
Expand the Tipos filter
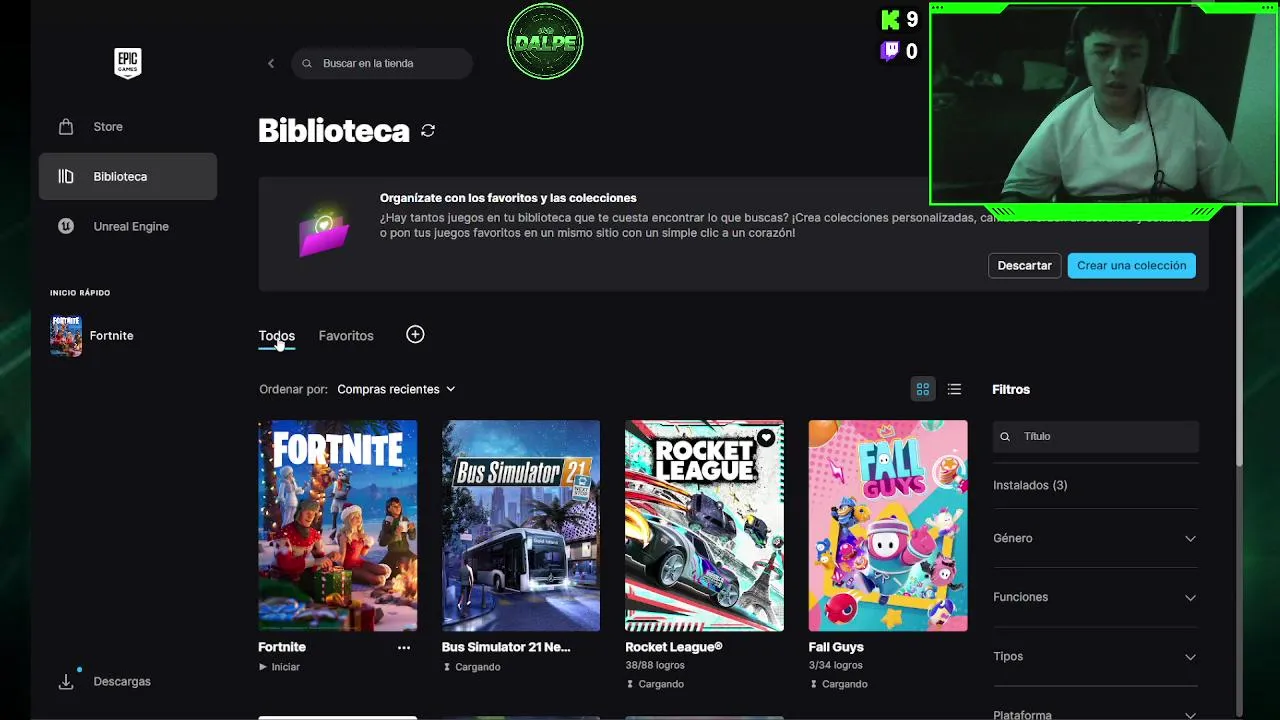1095,656
